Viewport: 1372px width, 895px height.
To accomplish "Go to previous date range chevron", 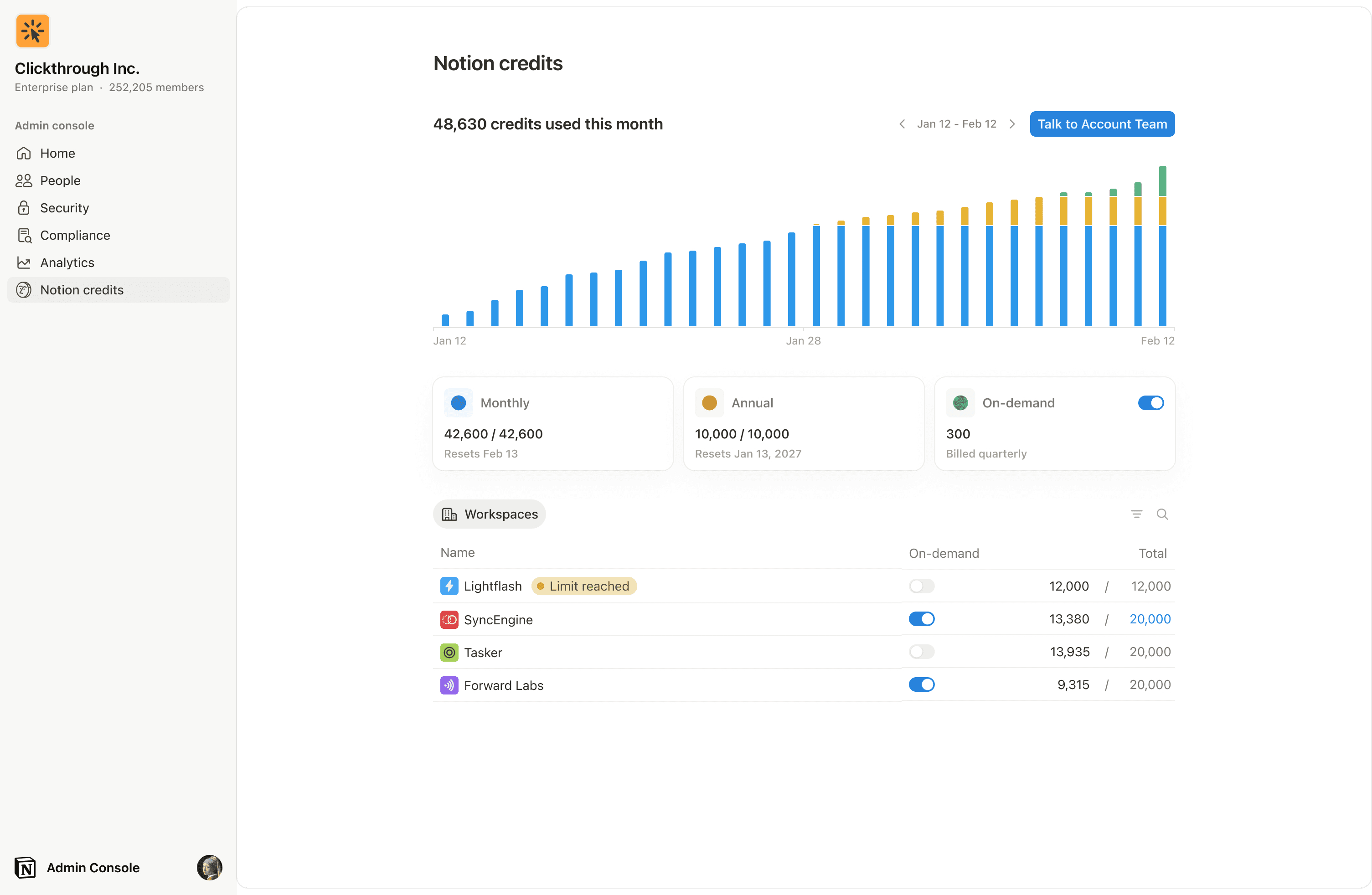I will 902,124.
